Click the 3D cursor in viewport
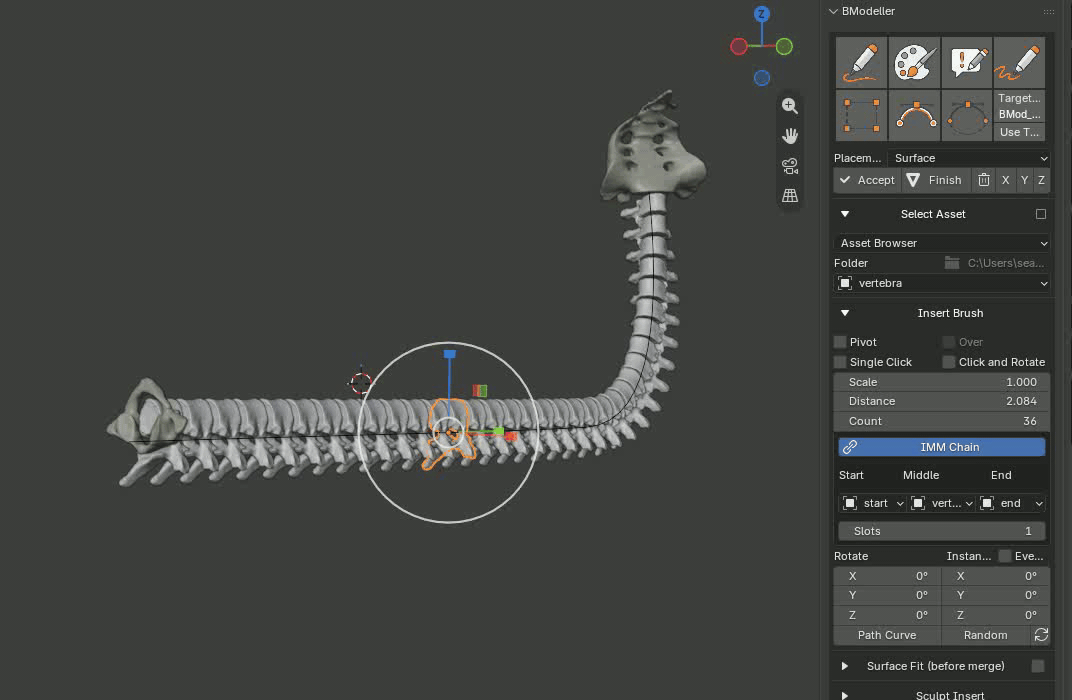 (360, 382)
